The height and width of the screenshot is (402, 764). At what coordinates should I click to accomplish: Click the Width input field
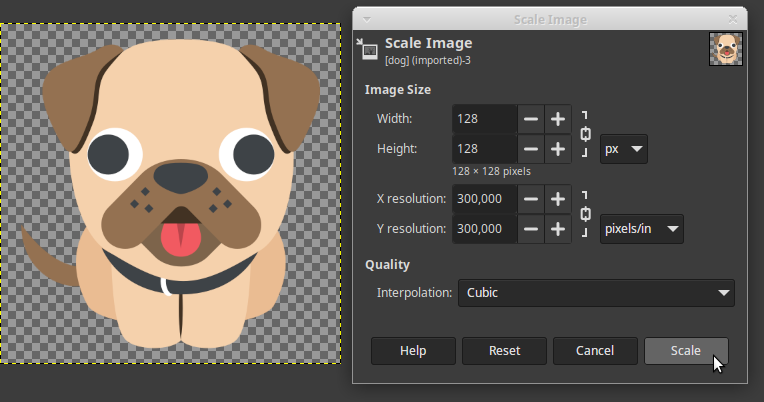pyautogui.click(x=484, y=119)
